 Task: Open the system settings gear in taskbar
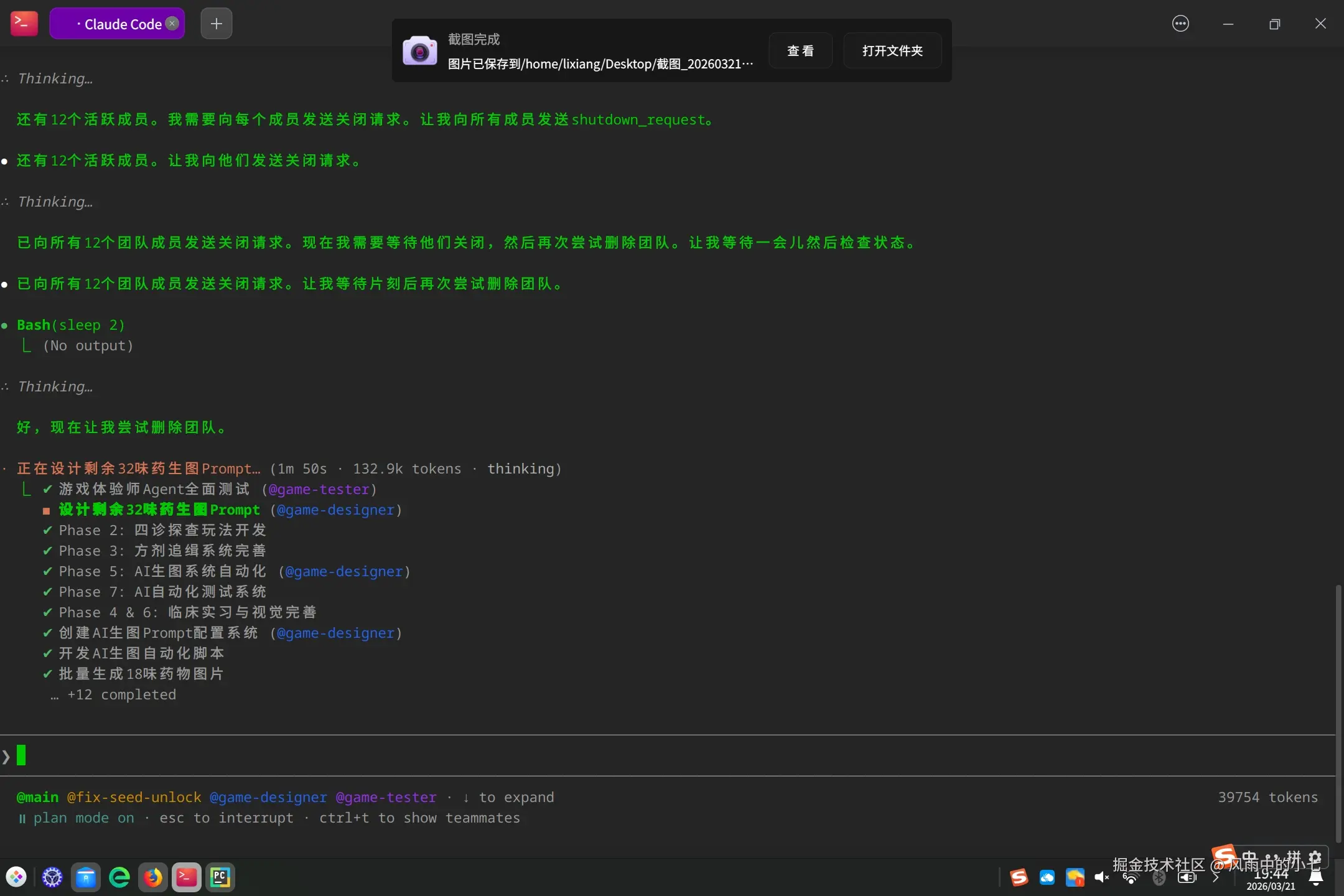tap(52, 877)
